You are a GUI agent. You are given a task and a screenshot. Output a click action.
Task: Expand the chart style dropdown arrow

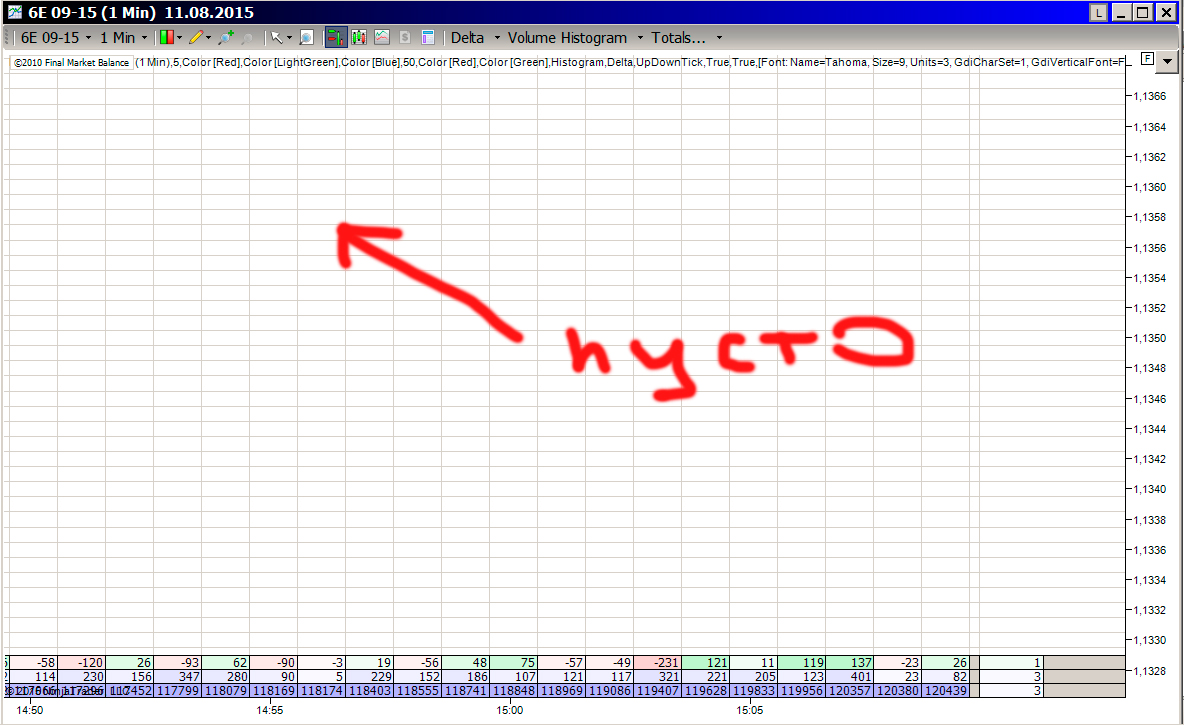(x=180, y=38)
